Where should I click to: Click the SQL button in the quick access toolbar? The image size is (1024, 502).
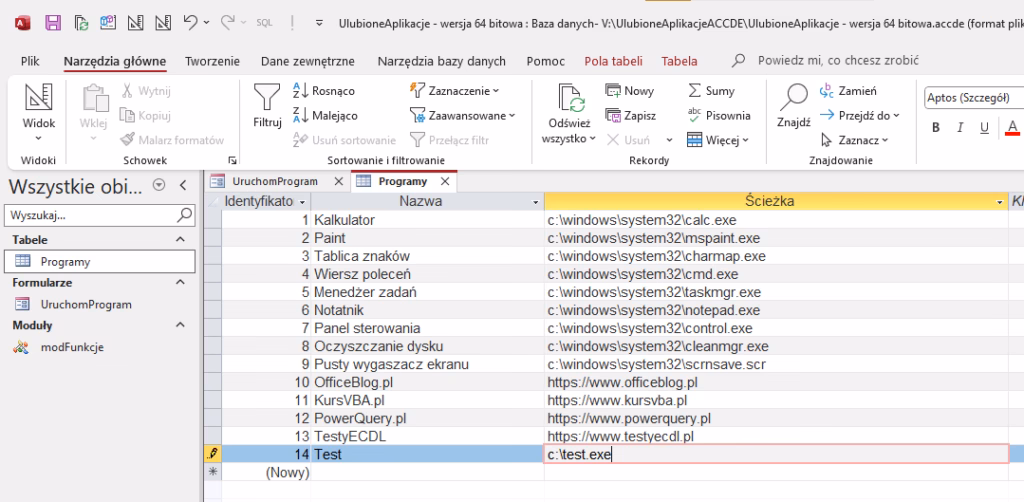click(x=264, y=23)
